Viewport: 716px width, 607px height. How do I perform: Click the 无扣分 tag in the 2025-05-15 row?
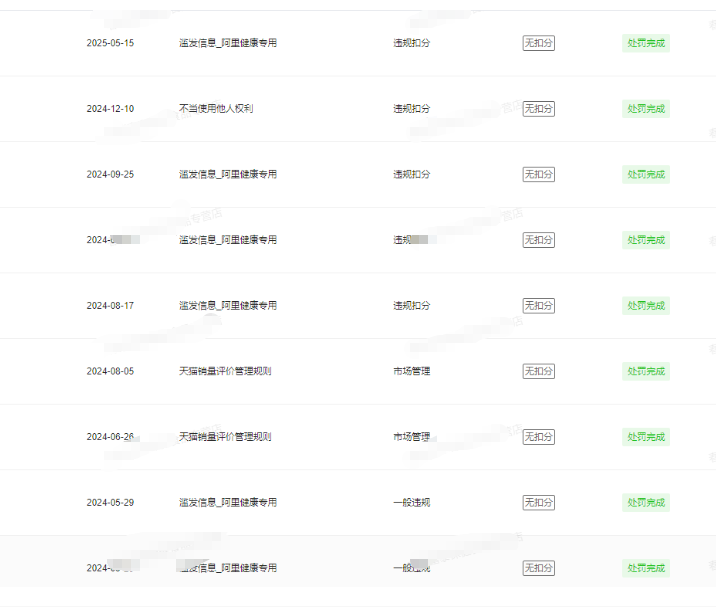pos(538,43)
